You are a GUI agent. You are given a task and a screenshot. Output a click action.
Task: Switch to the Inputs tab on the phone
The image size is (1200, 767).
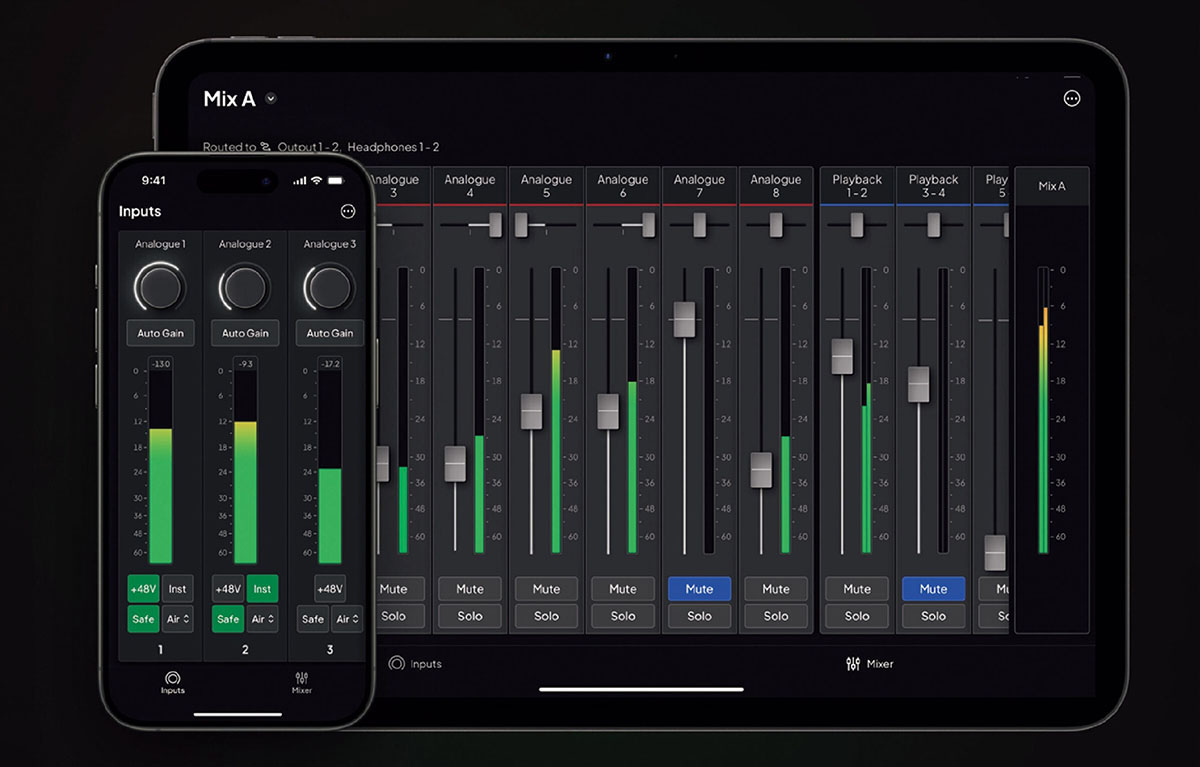[x=172, y=681]
